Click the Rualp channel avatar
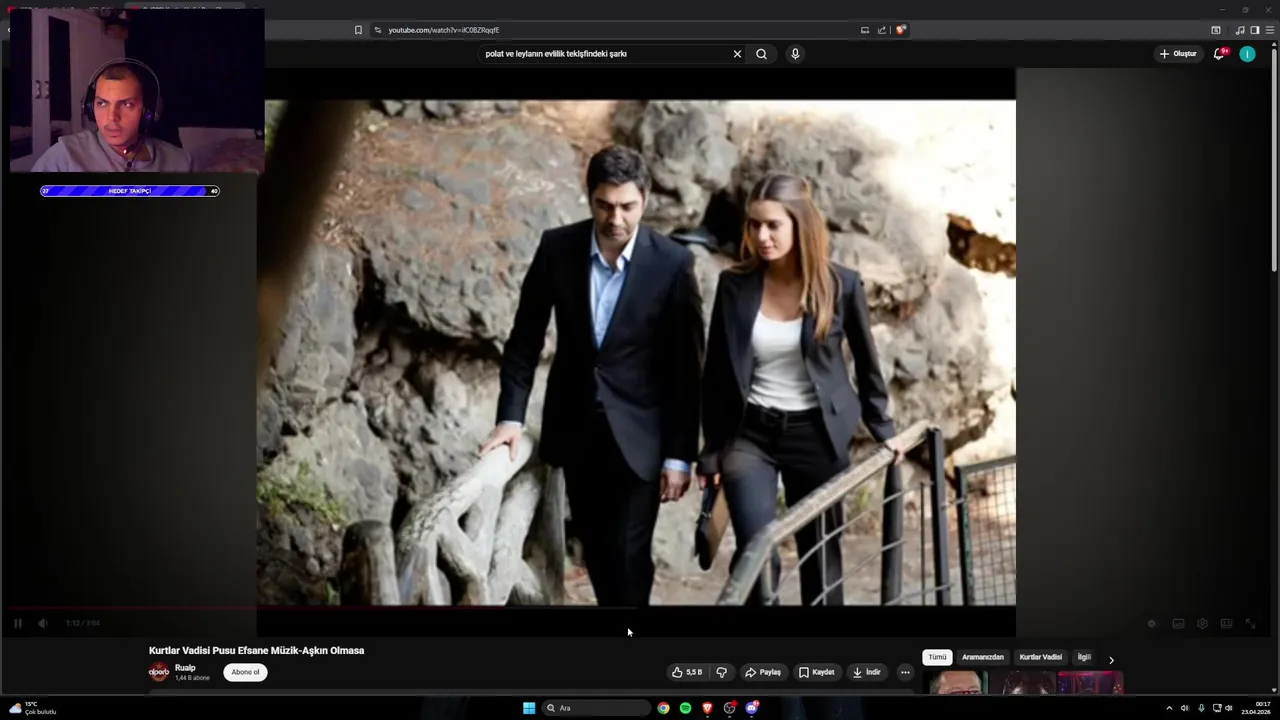Screen dimensions: 1280x720 159,672
